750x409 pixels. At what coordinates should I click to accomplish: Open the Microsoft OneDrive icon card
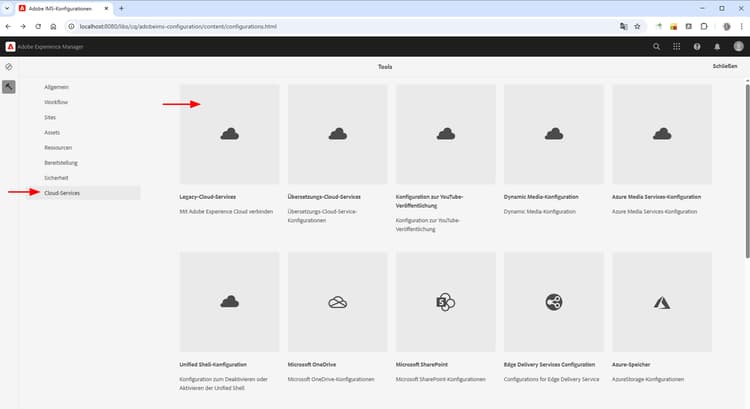tap(338, 302)
